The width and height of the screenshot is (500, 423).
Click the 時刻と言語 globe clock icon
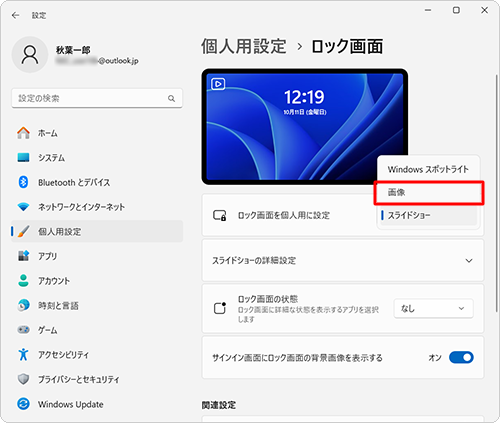click(23, 305)
